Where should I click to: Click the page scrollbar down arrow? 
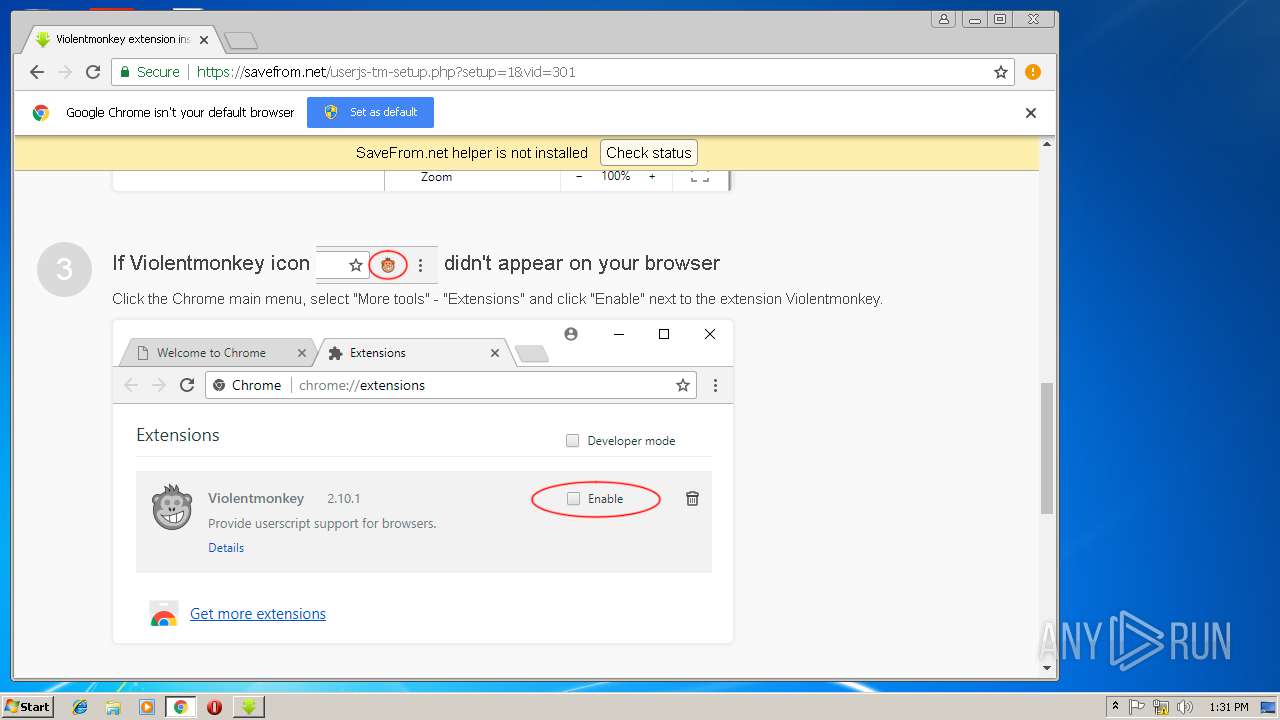pos(1048,667)
